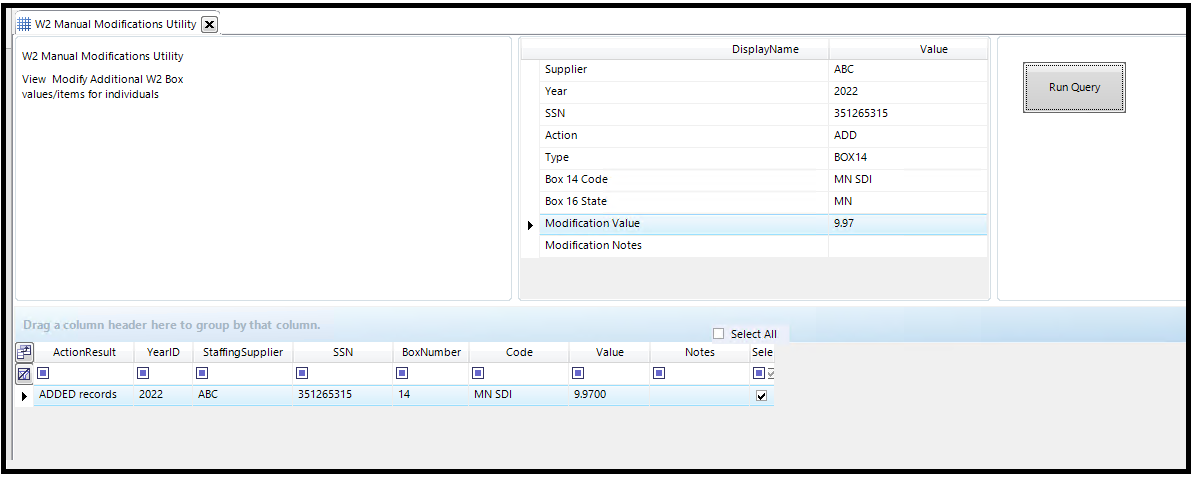Screen dimensions: 1193x480
Task: Uncheck the Select checkbox for ADDED records row
Action: (762, 396)
